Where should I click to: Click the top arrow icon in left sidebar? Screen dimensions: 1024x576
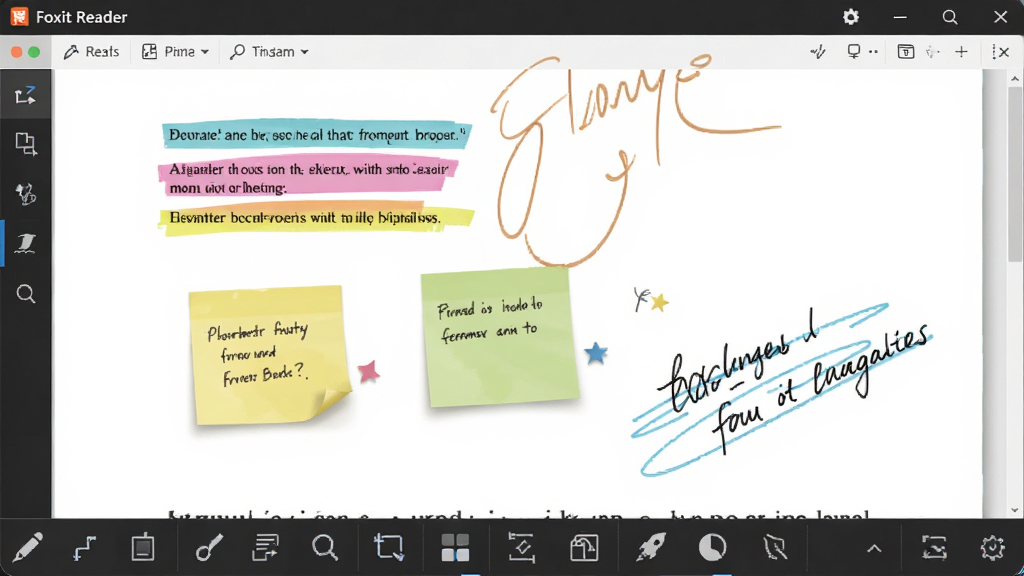(25, 95)
